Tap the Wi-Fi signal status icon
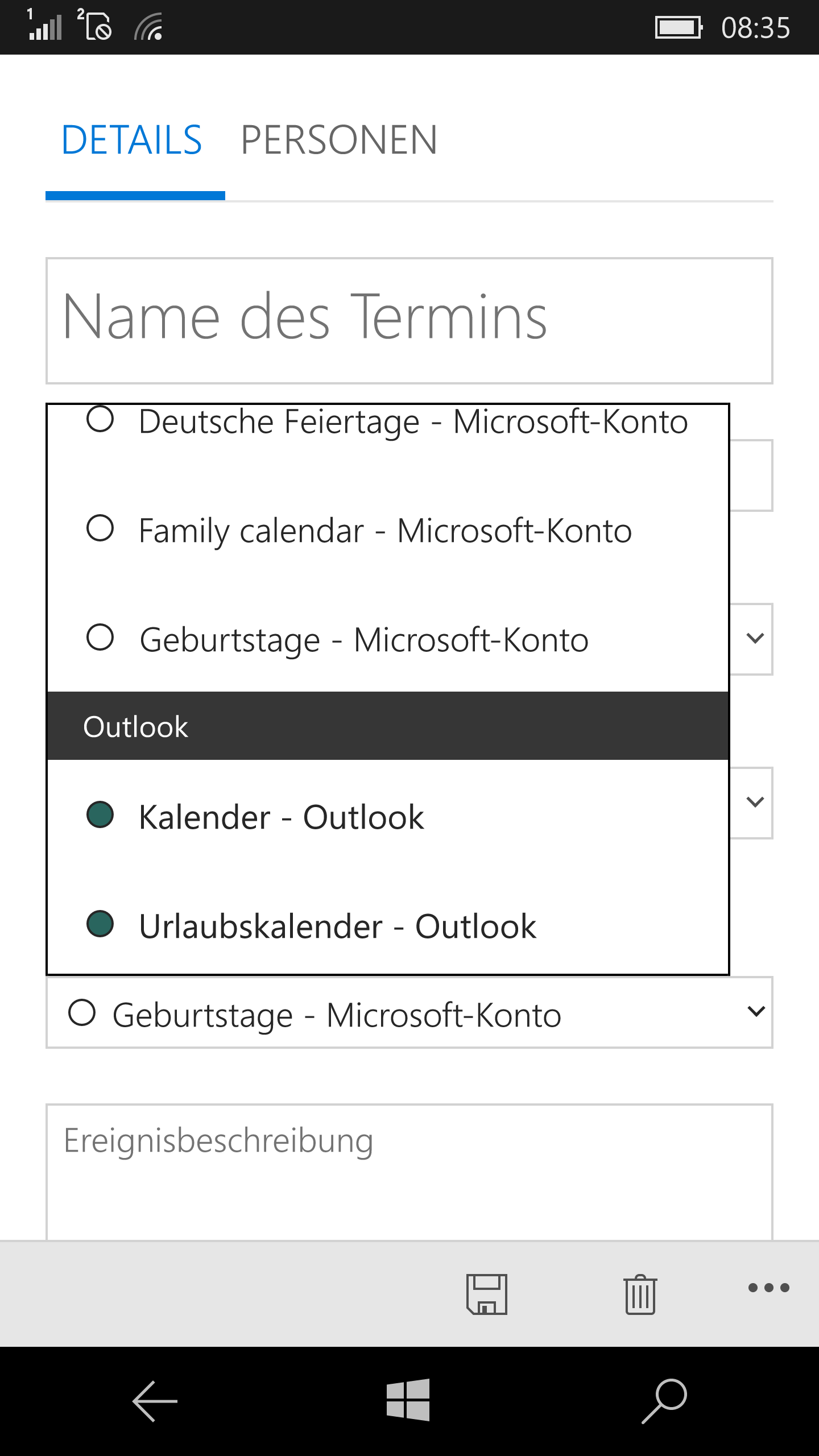 [149, 27]
